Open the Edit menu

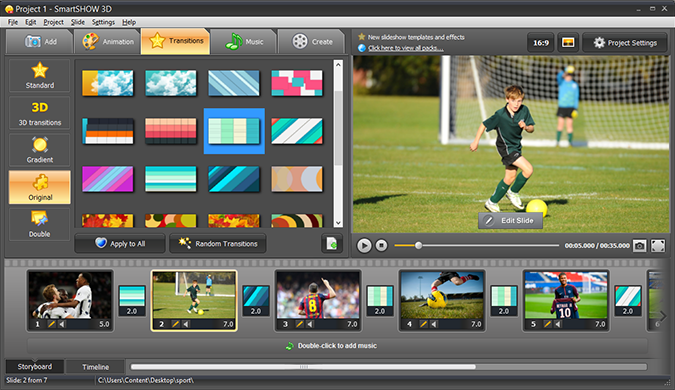pos(30,22)
